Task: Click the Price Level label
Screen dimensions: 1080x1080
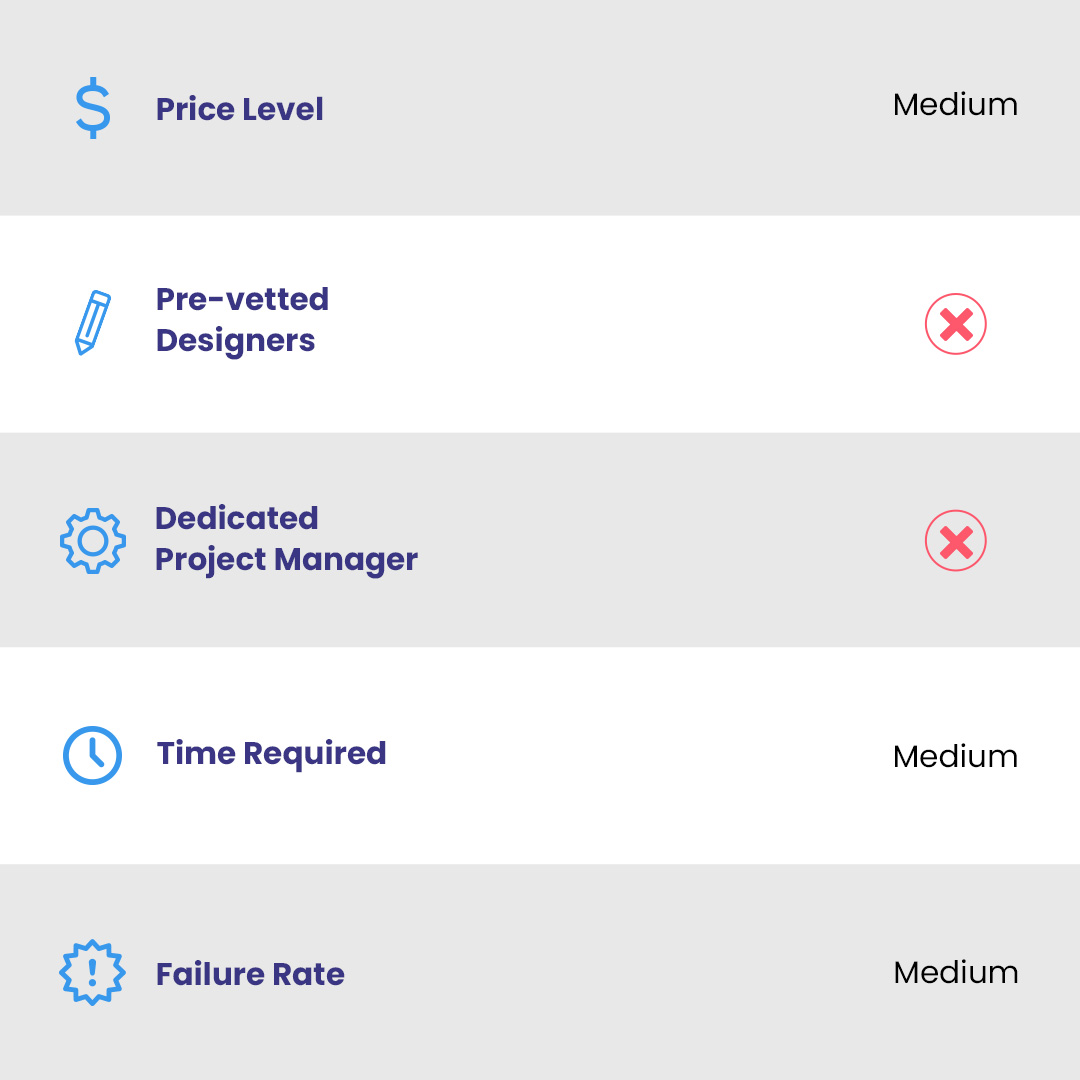Action: point(239,109)
